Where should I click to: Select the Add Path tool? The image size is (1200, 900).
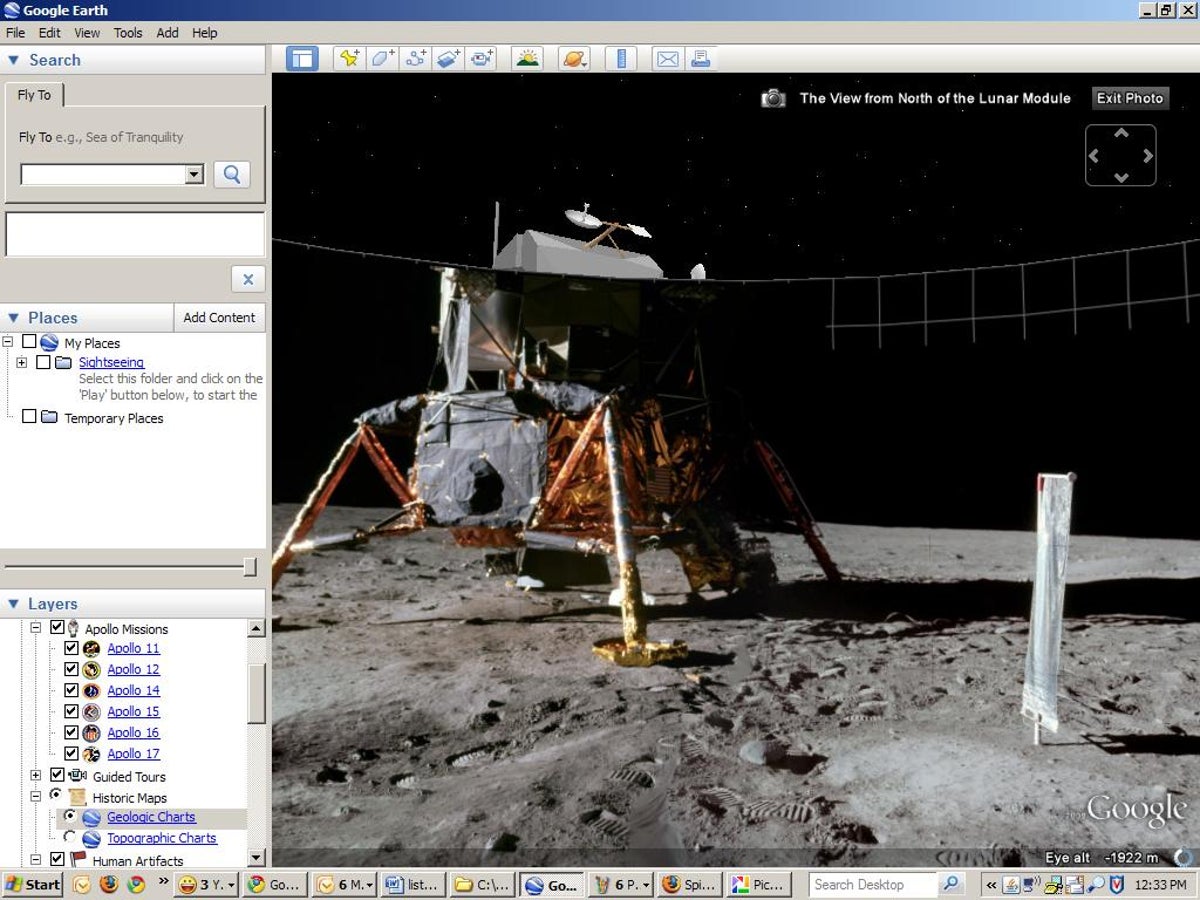point(415,58)
